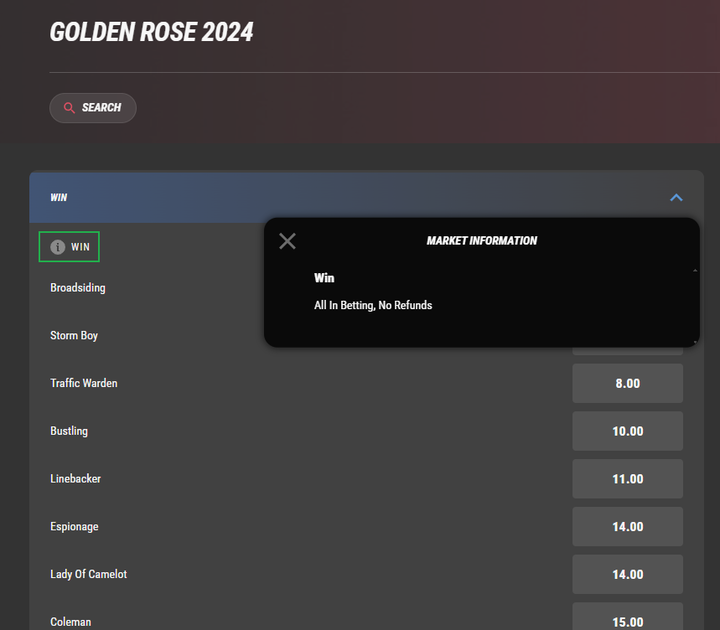Click the Storm Boy runner name
Viewport: 720px width, 630px height.
click(x=74, y=336)
